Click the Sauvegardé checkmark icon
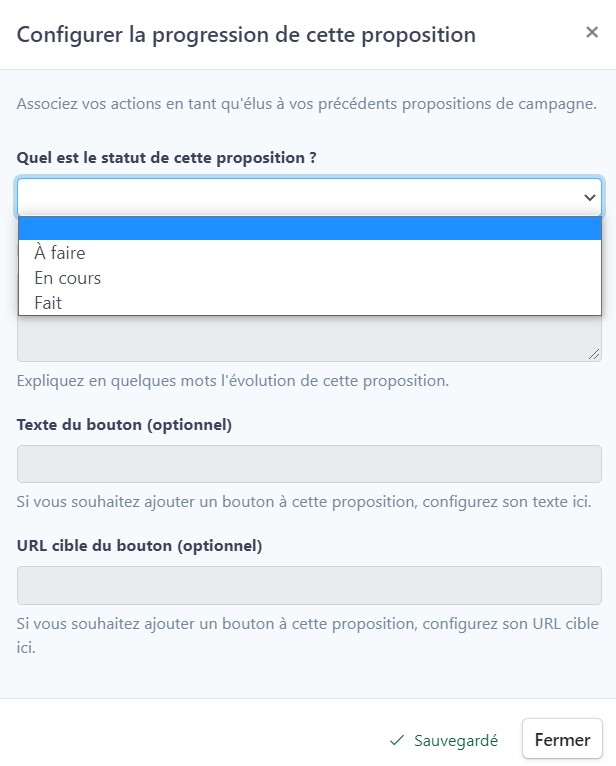 pyautogui.click(x=397, y=741)
